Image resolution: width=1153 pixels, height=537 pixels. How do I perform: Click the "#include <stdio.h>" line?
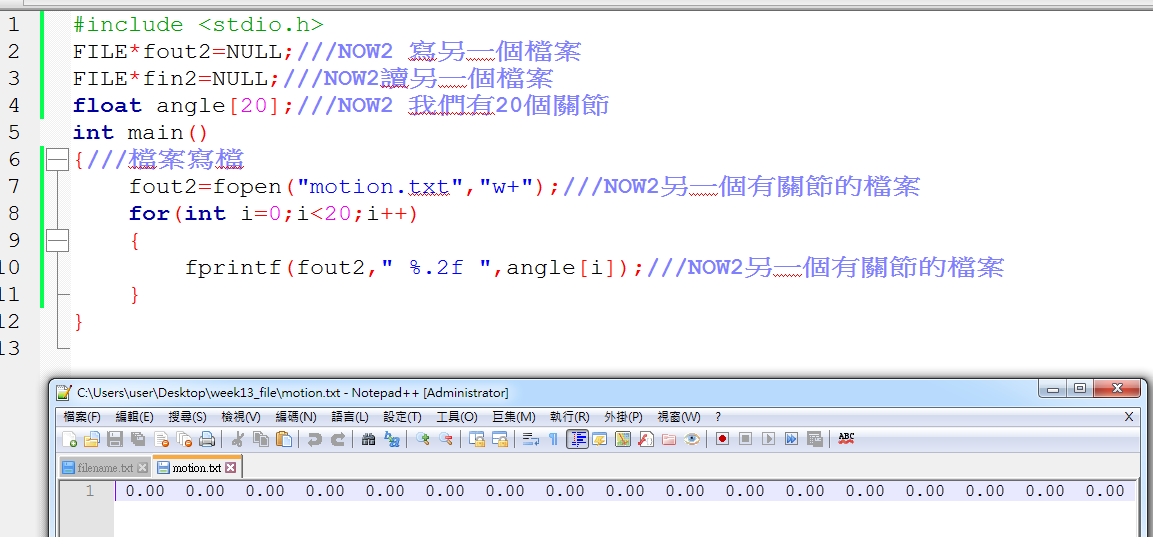(x=199, y=24)
